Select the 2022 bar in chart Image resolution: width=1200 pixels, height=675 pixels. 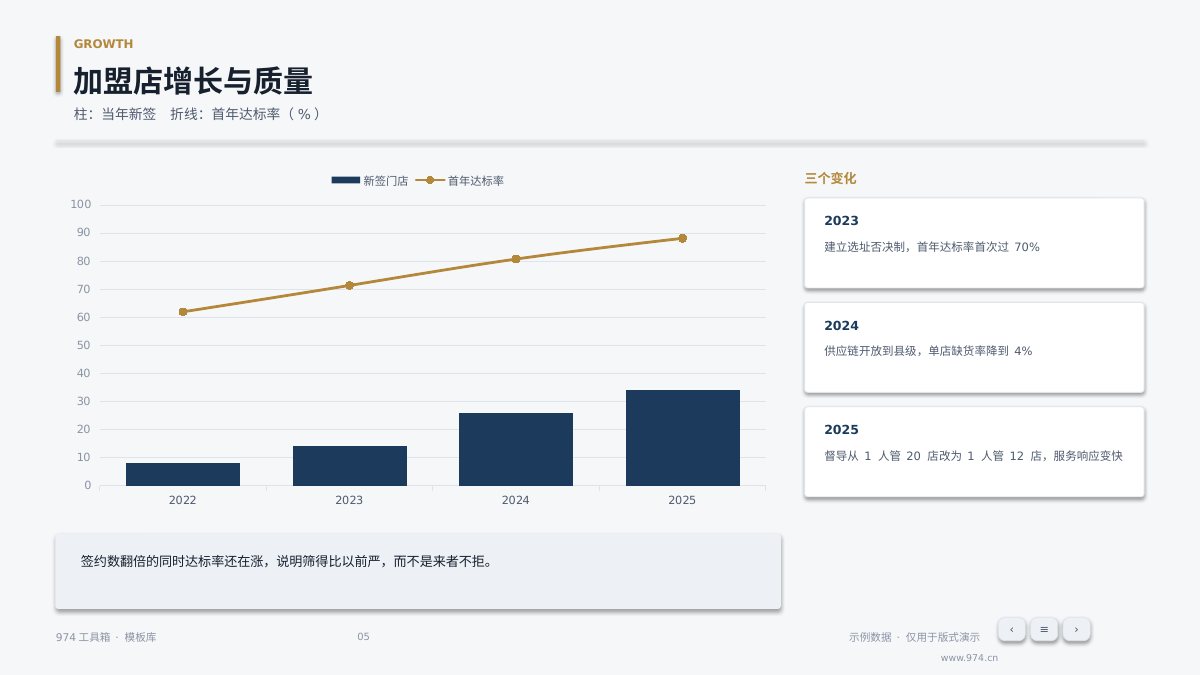tap(183, 474)
